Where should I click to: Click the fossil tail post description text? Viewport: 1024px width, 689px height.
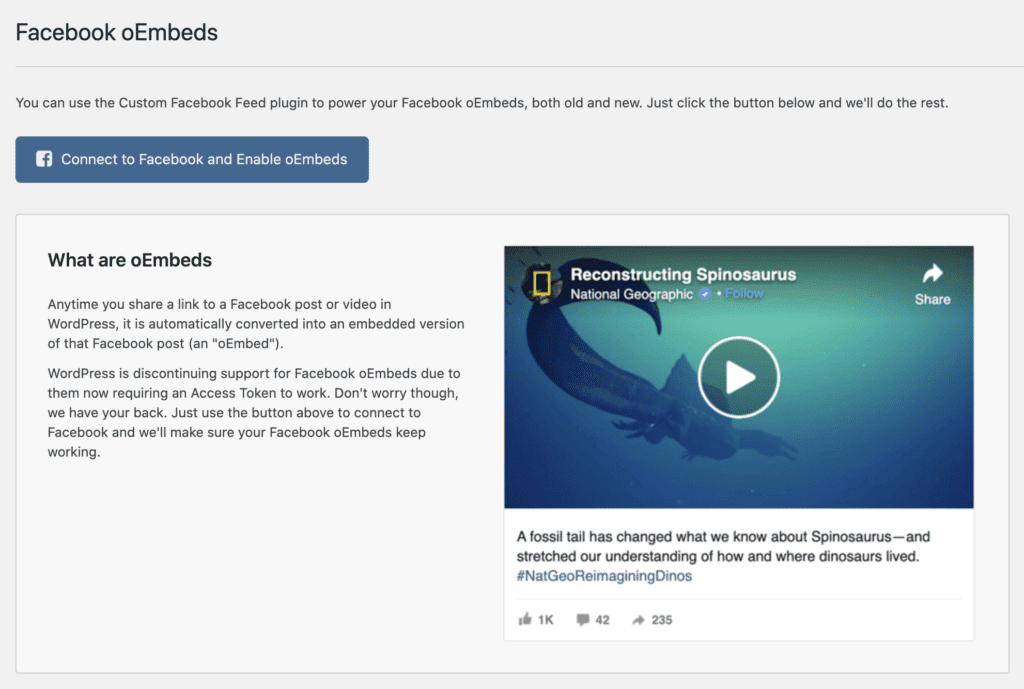(x=724, y=546)
